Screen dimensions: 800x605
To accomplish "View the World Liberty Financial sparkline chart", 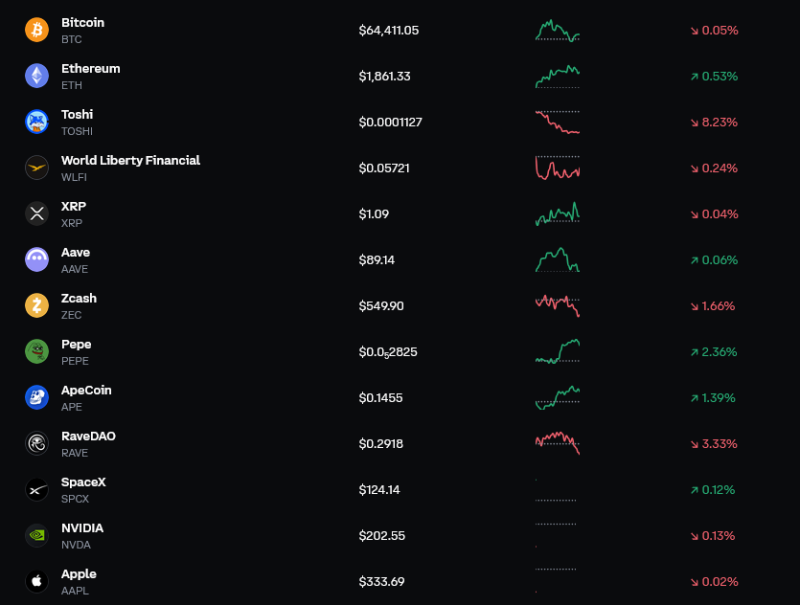I will coord(557,168).
